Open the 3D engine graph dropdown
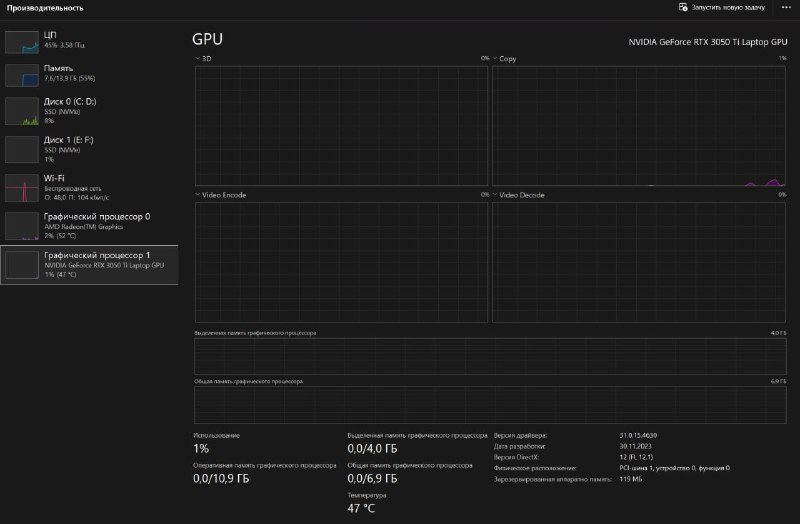The height and width of the screenshot is (524, 800). (197, 59)
